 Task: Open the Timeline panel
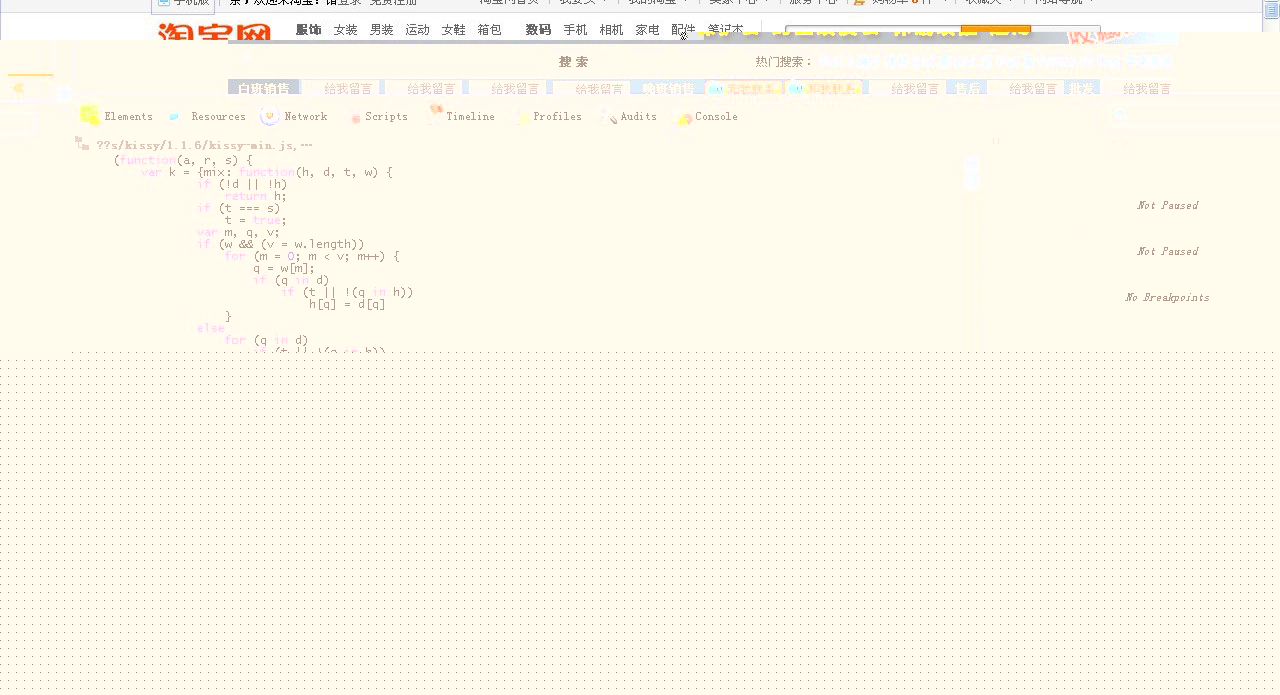tap(469, 116)
